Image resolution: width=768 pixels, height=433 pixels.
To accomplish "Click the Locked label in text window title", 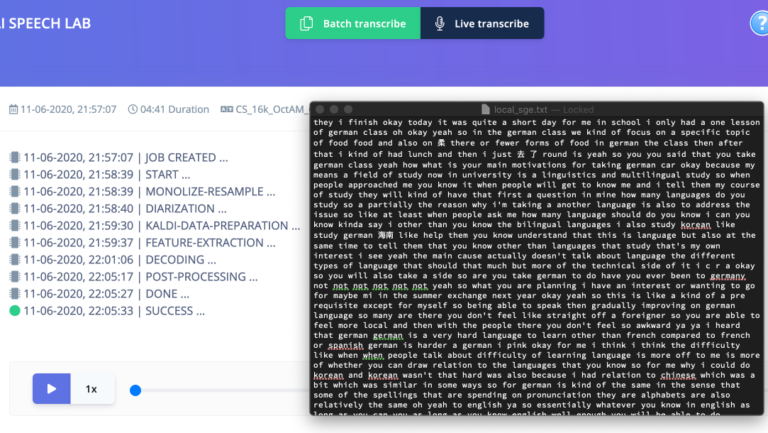I will 578,110.
